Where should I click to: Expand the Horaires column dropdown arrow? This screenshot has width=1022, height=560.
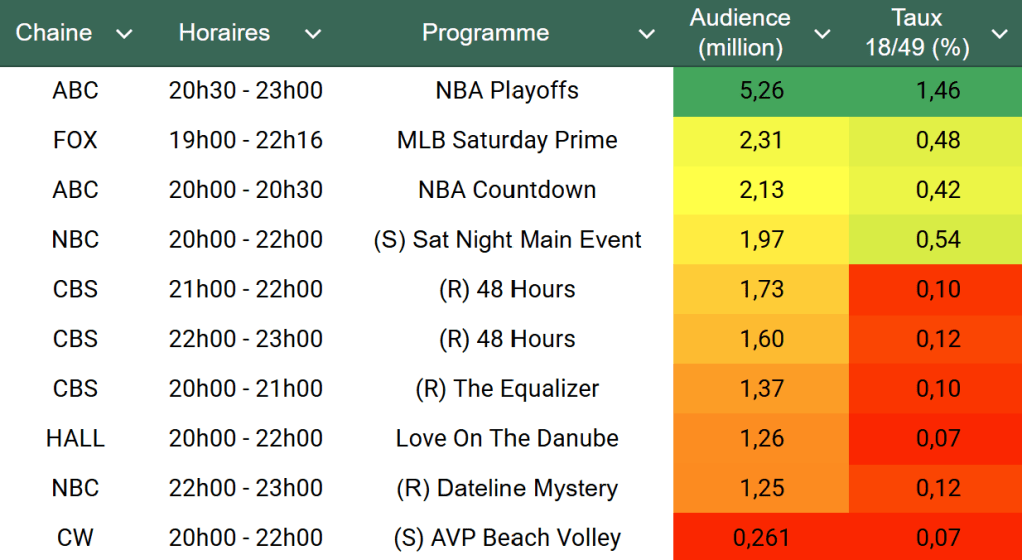pos(313,34)
